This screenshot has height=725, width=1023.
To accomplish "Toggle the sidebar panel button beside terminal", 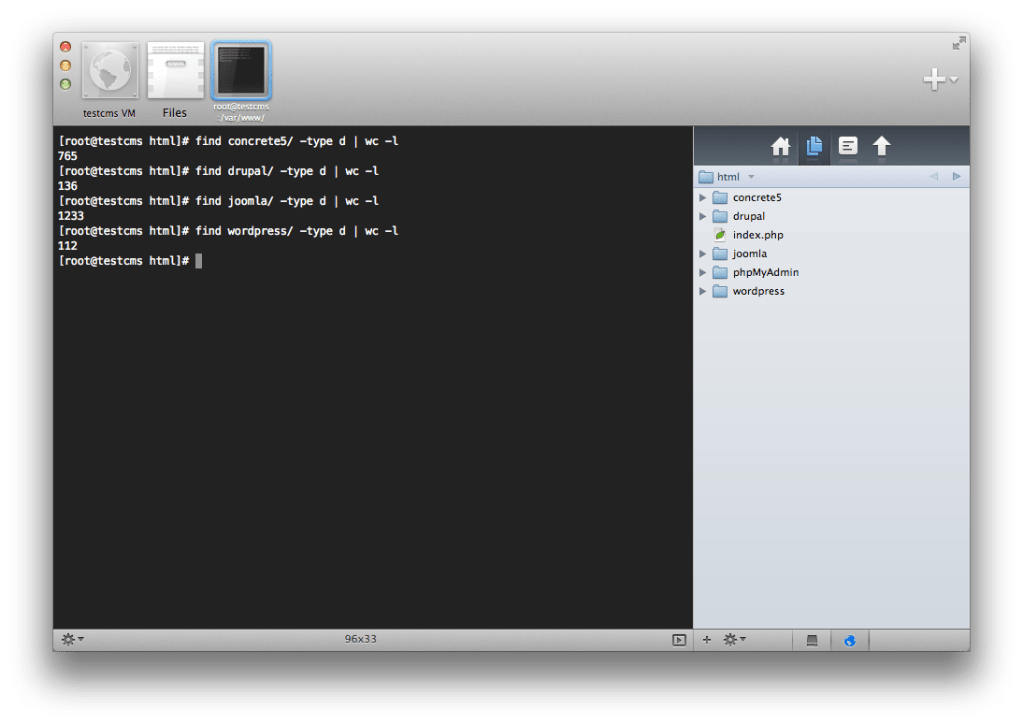I will pyautogui.click(x=679, y=640).
